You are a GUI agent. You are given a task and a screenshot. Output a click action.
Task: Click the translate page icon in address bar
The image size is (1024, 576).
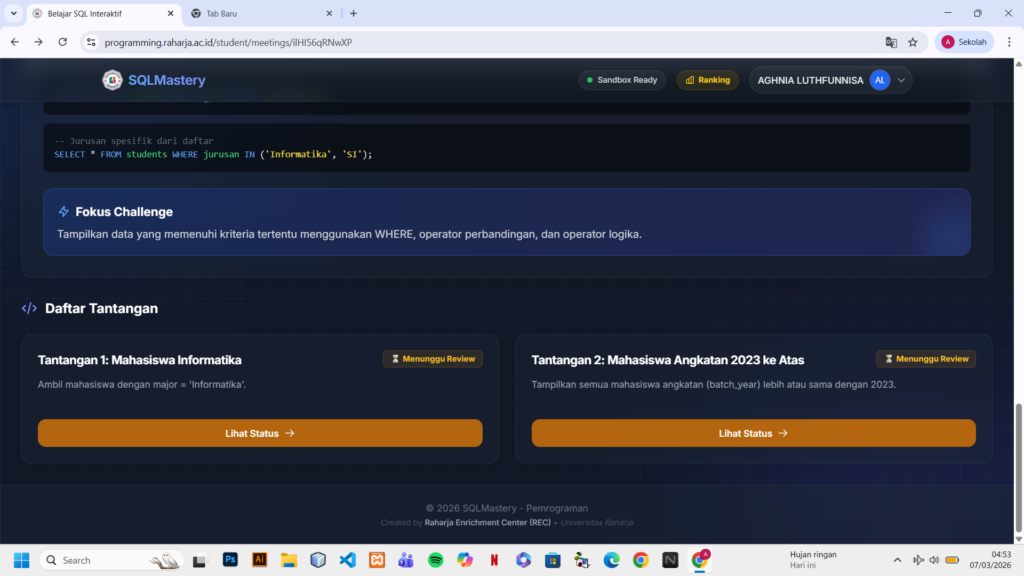891,42
